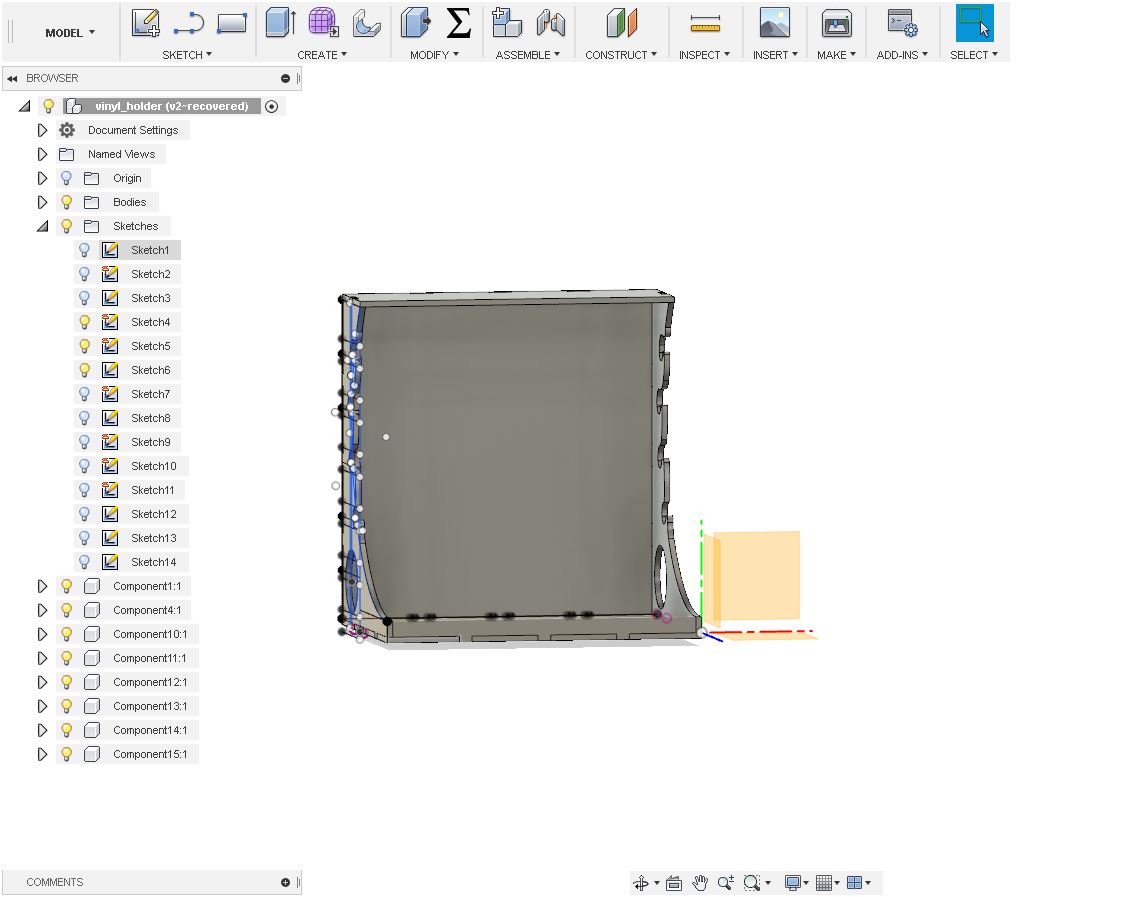
Task: Toggle visibility lightbulb of Sketch4
Action: point(85,322)
